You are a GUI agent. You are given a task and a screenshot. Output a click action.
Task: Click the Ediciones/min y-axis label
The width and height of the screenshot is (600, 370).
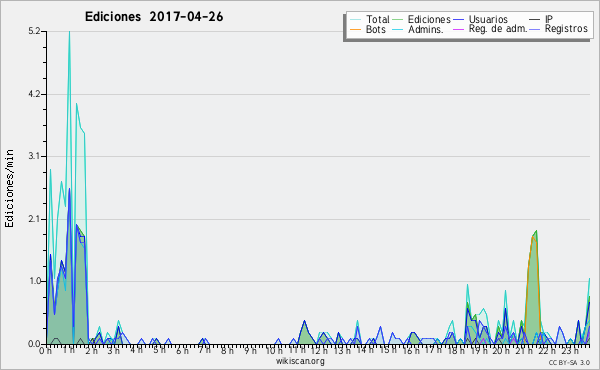(x=9, y=188)
